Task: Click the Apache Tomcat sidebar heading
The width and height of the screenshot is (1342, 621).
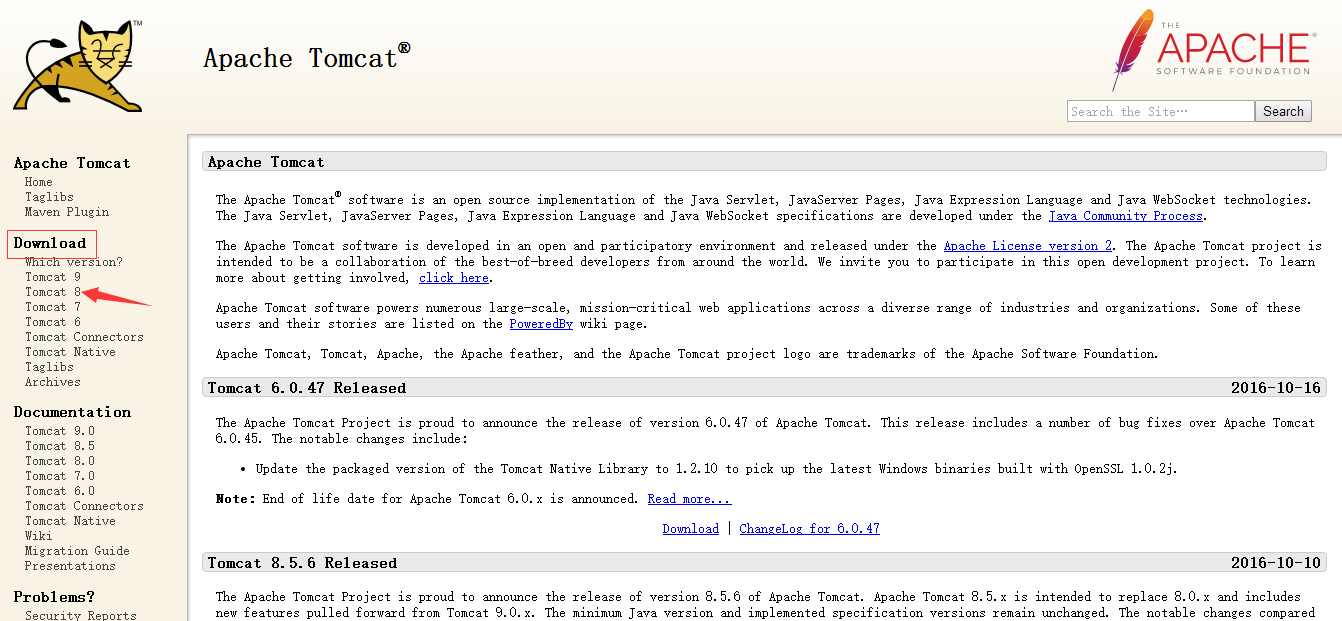Action: [x=72, y=163]
